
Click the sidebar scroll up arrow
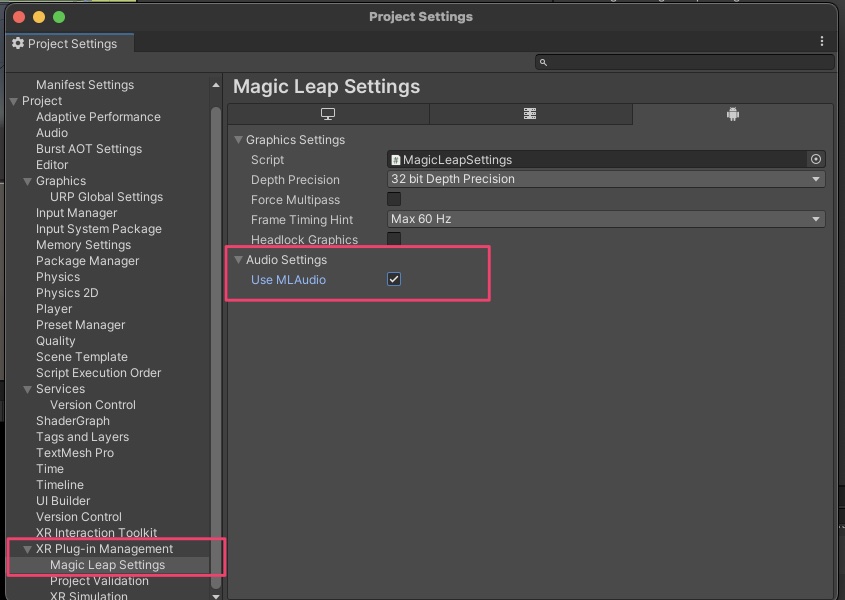pyautogui.click(x=216, y=85)
